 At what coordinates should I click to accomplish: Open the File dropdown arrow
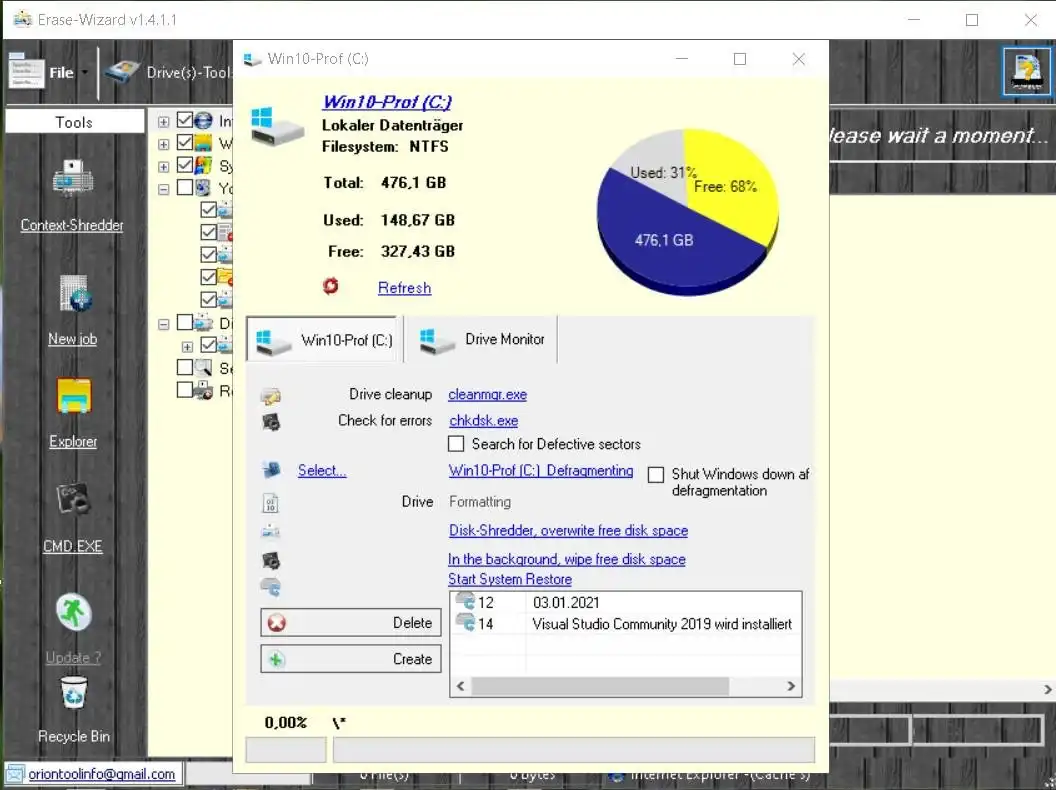[85, 72]
